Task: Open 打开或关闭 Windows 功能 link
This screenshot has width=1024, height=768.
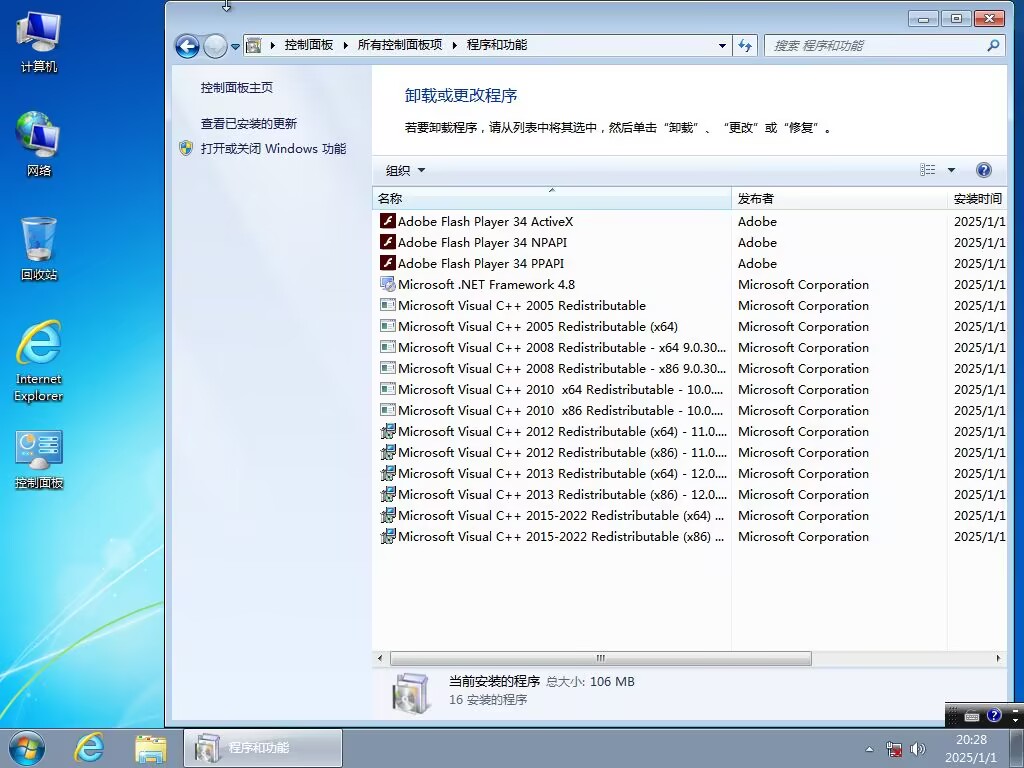Action: click(273, 148)
